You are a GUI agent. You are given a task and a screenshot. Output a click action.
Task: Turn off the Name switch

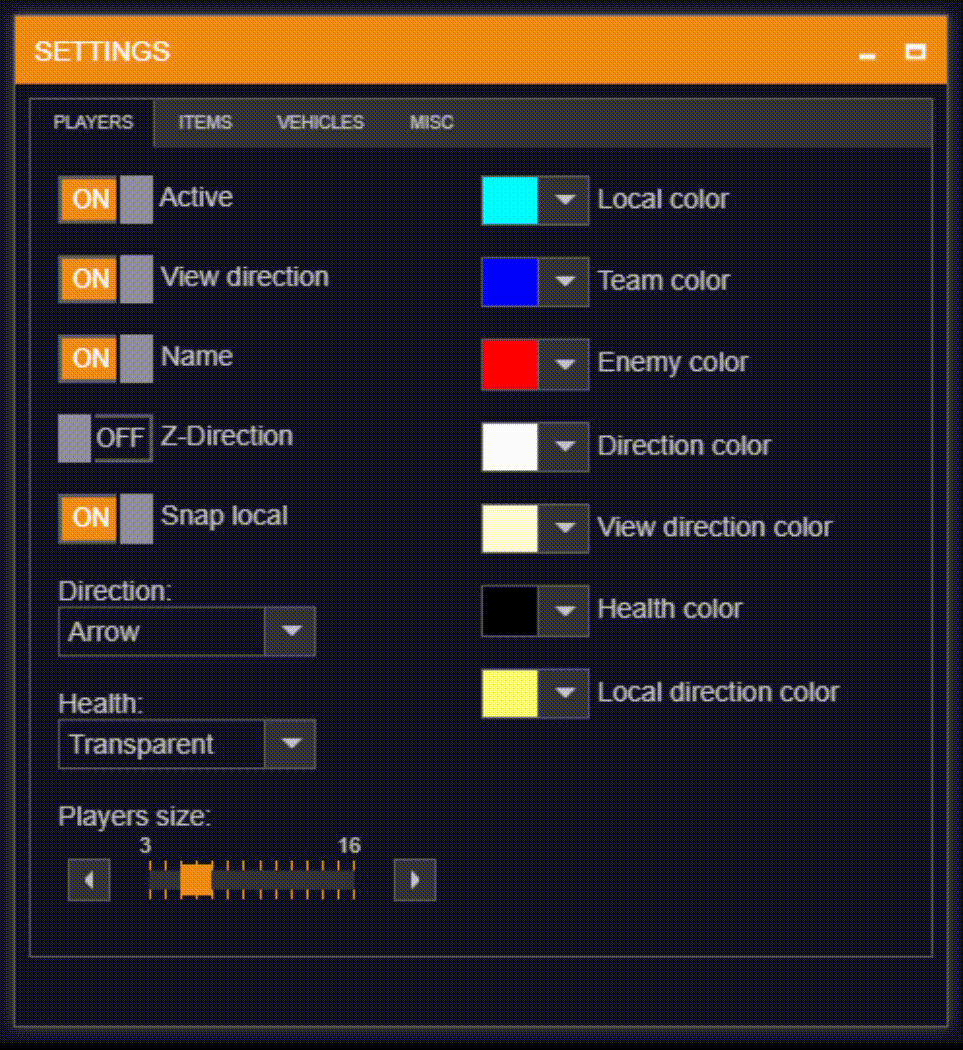click(106, 358)
